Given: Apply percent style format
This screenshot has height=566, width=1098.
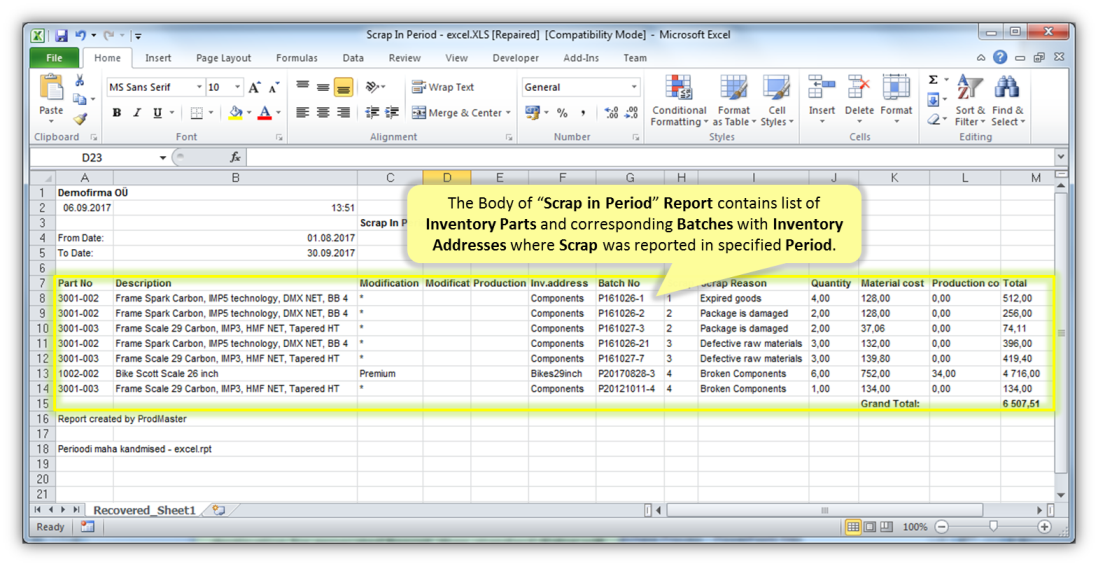Looking at the screenshot, I should coord(562,113).
